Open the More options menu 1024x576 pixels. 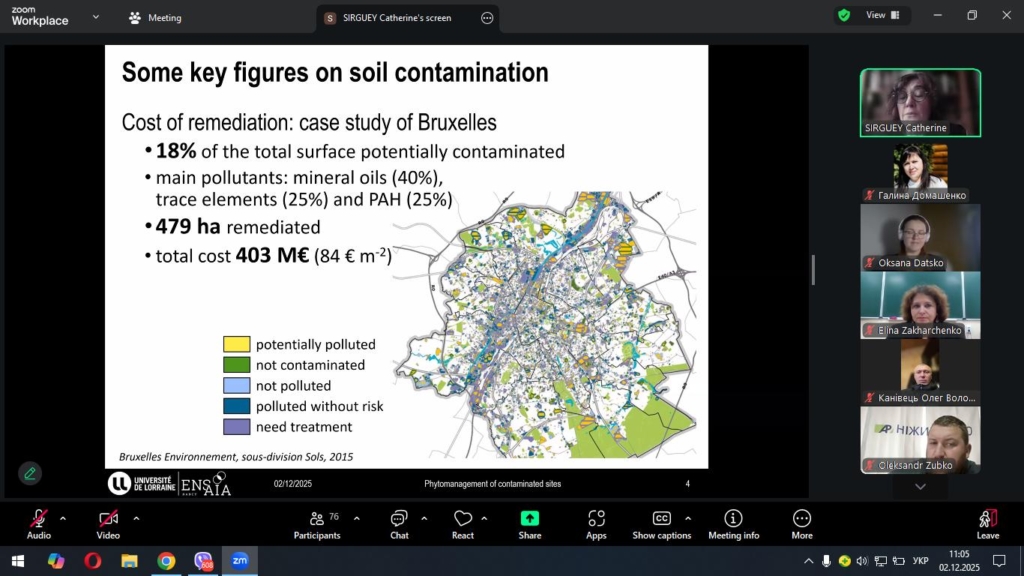coord(802,523)
